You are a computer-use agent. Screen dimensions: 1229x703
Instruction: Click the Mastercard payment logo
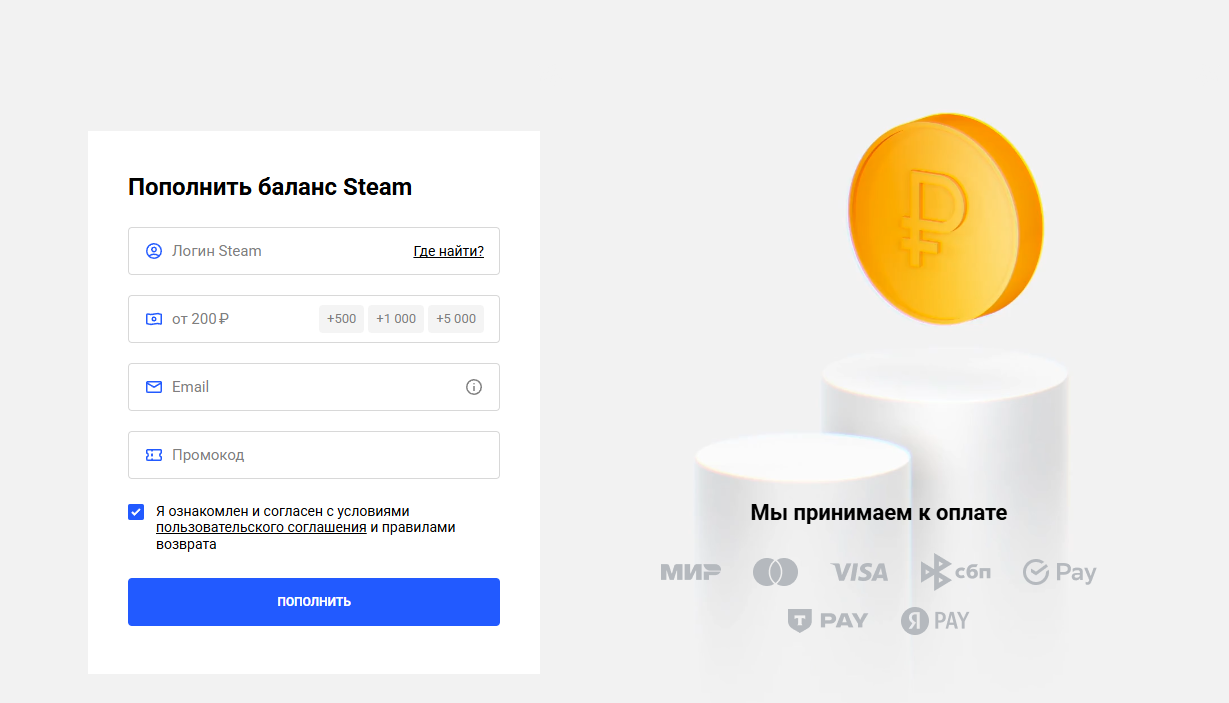coord(775,572)
